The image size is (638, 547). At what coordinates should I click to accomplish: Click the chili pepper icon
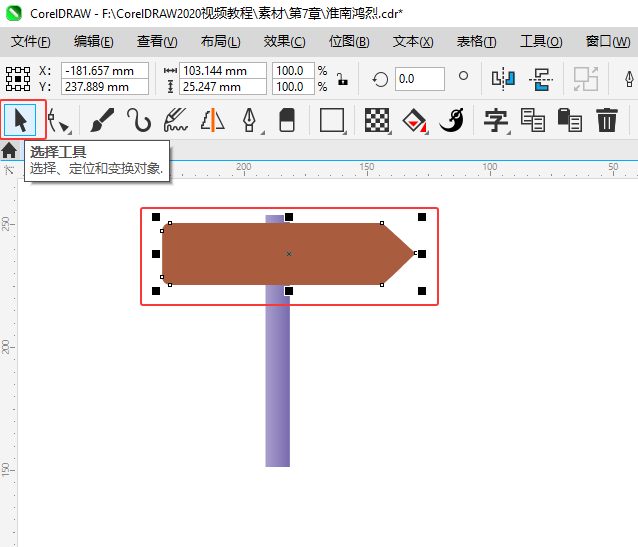pyautogui.click(x=452, y=120)
